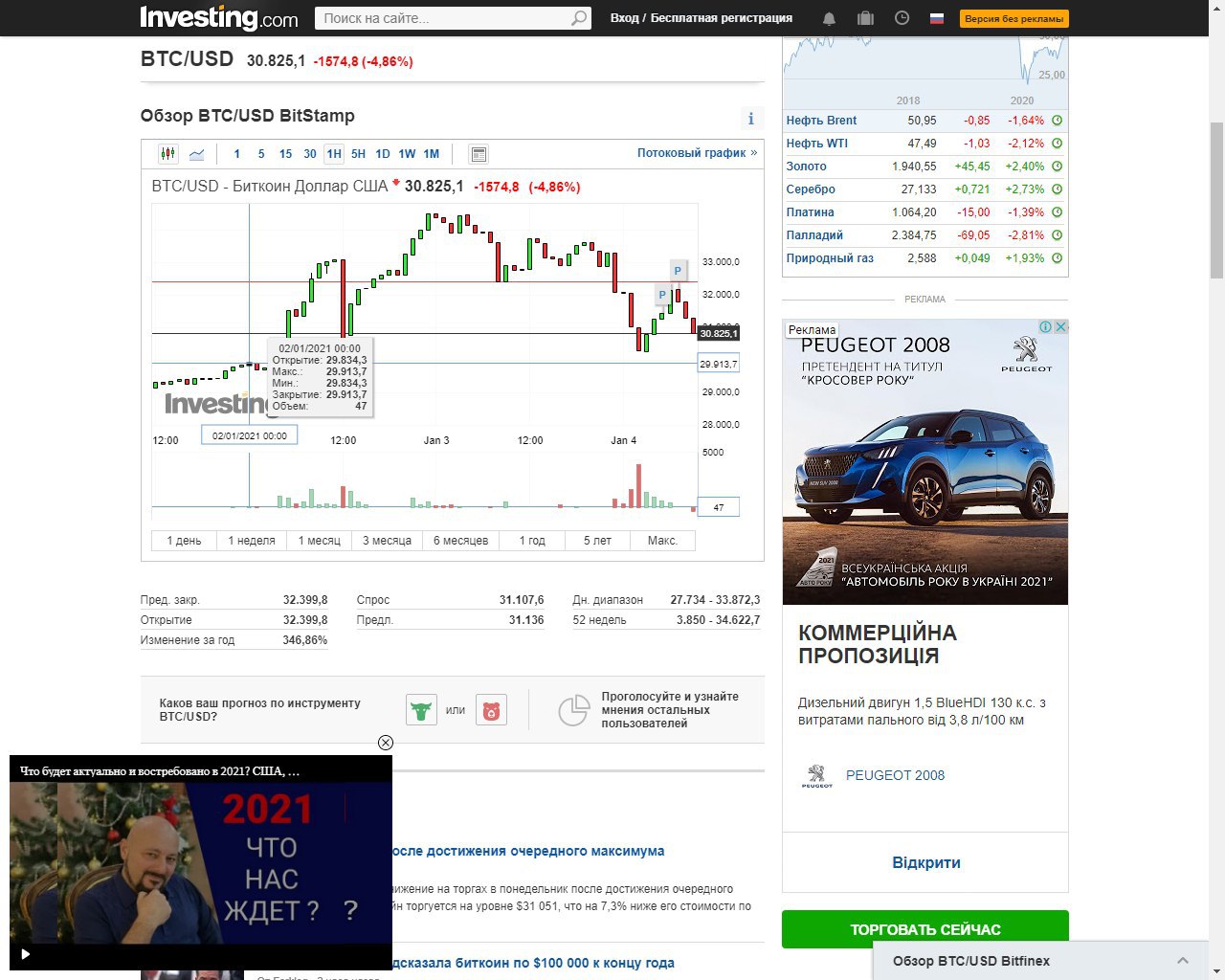
Task: Click the page vertical scrollbar thumb
Action: tap(1216, 200)
